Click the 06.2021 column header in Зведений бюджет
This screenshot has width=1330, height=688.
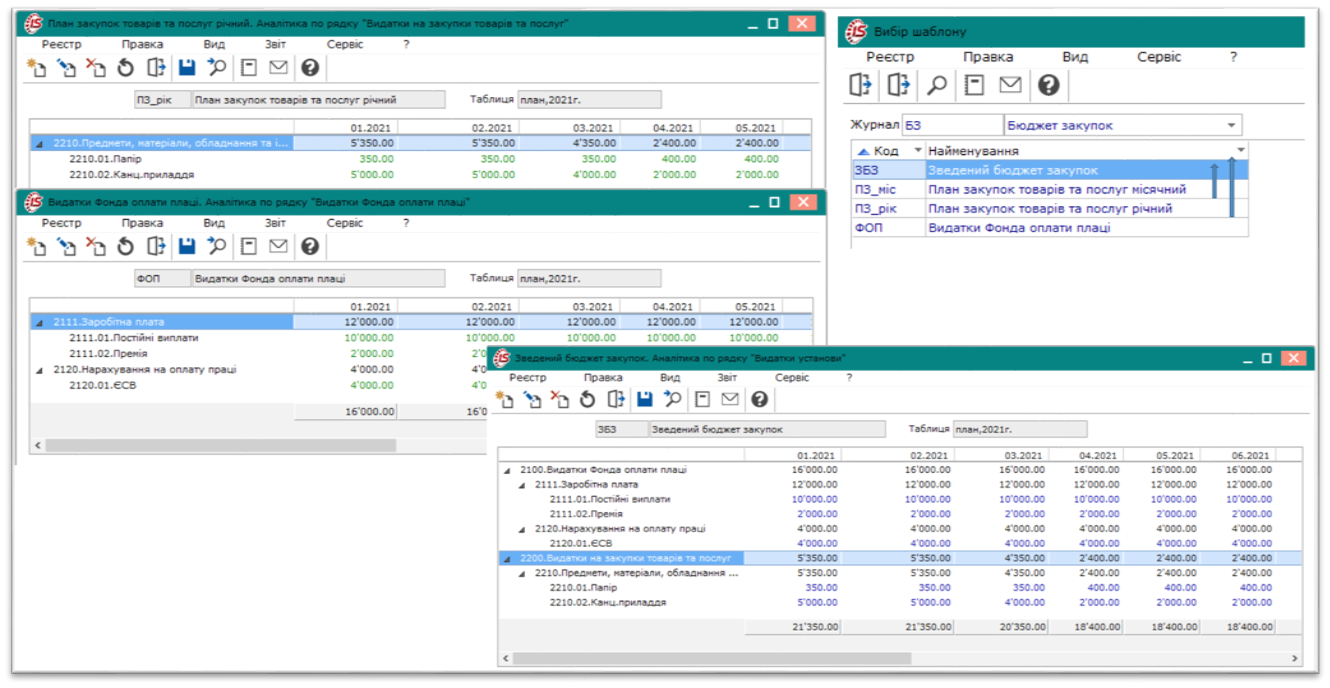[1237, 455]
